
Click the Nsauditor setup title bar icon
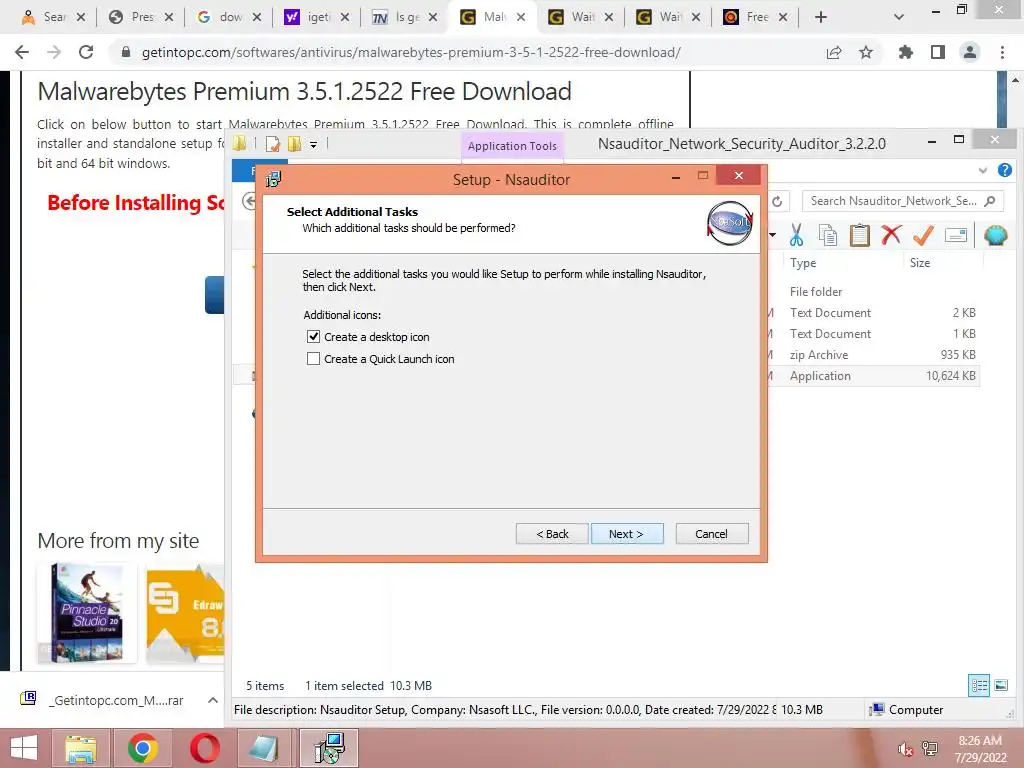coord(273,179)
